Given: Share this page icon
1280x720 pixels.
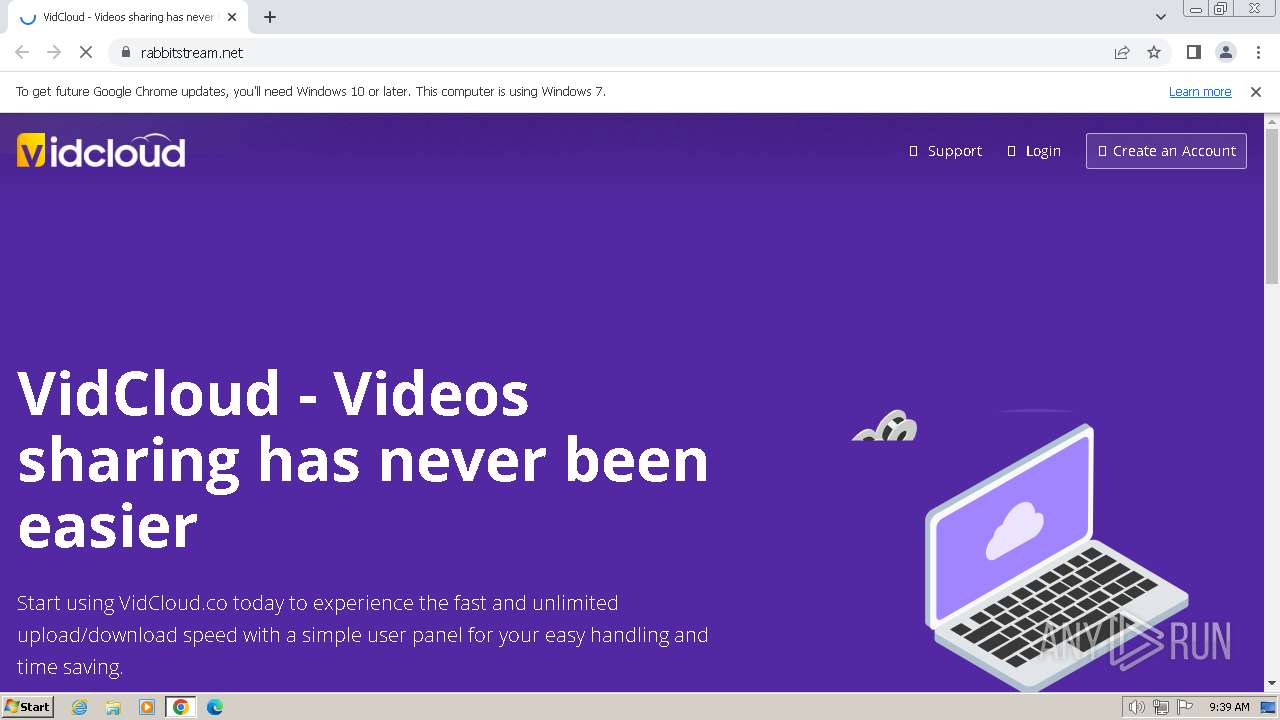Looking at the screenshot, I should (x=1122, y=52).
